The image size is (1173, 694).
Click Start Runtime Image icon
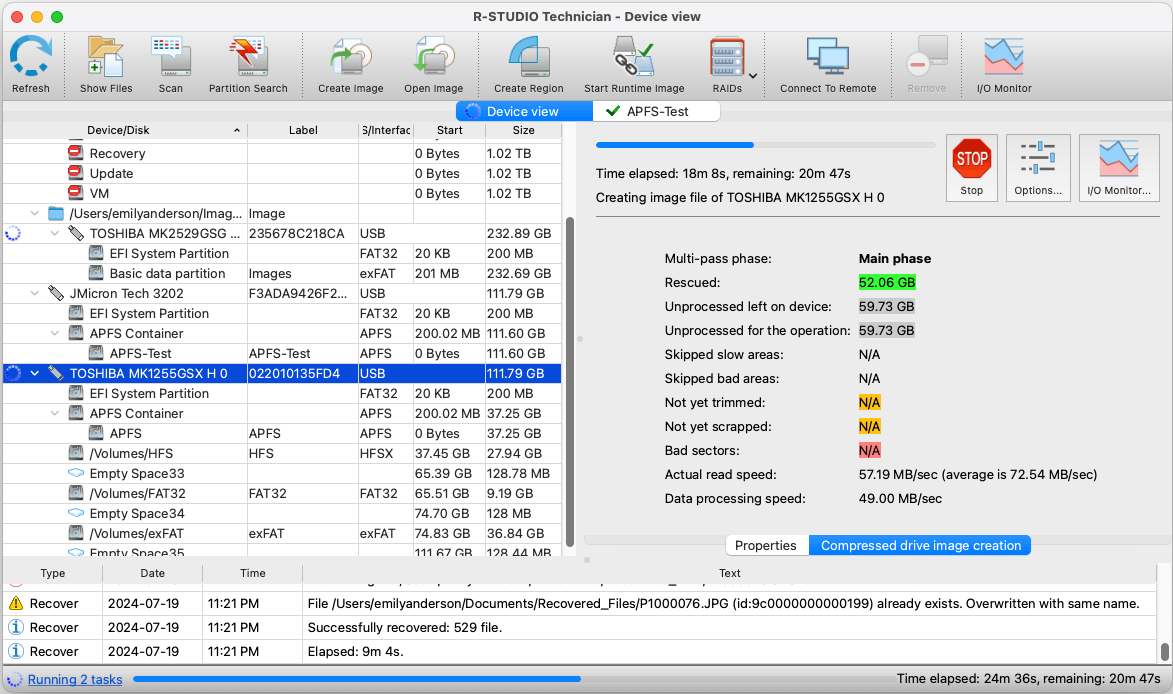[x=634, y=65]
